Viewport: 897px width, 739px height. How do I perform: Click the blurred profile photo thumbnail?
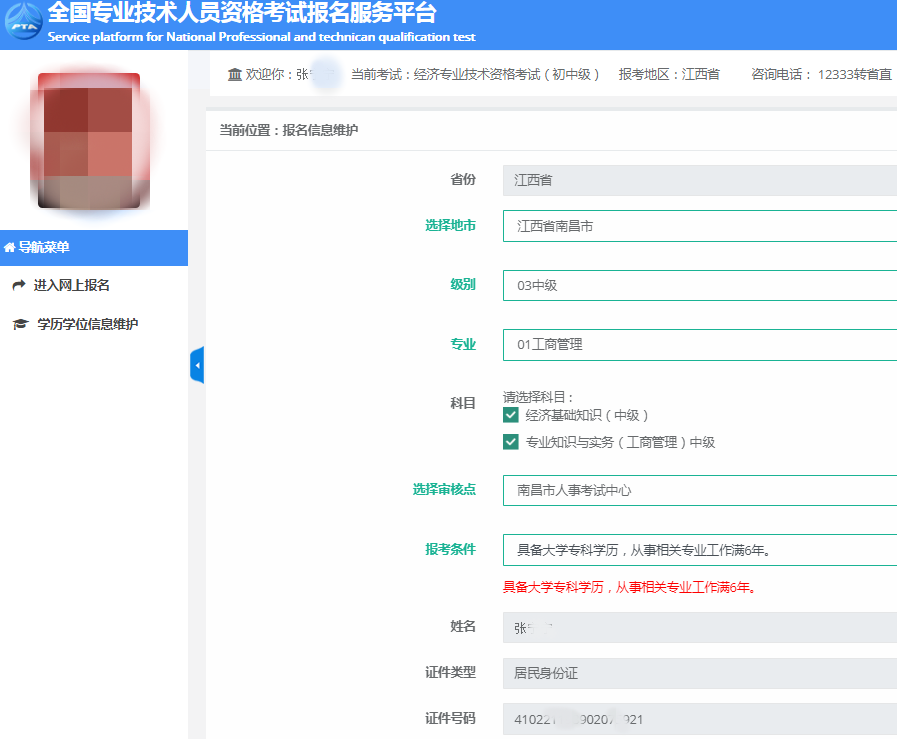click(89, 141)
